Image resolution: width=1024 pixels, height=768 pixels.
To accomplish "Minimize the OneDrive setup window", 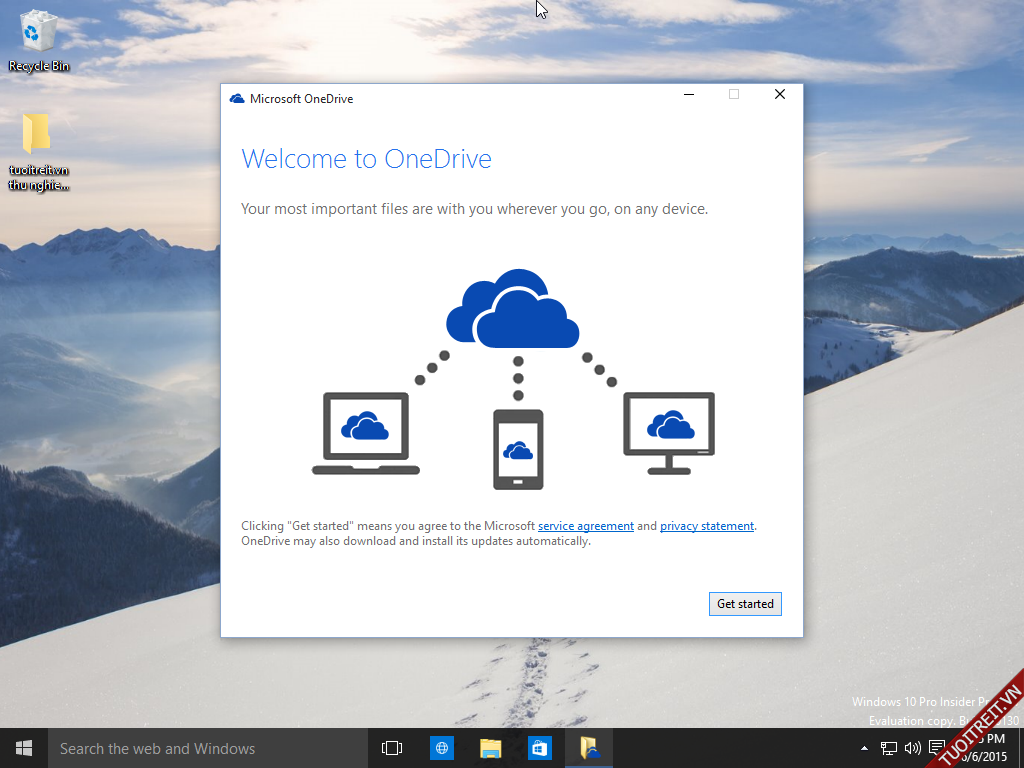I will pyautogui.click(x=689, y=95).
